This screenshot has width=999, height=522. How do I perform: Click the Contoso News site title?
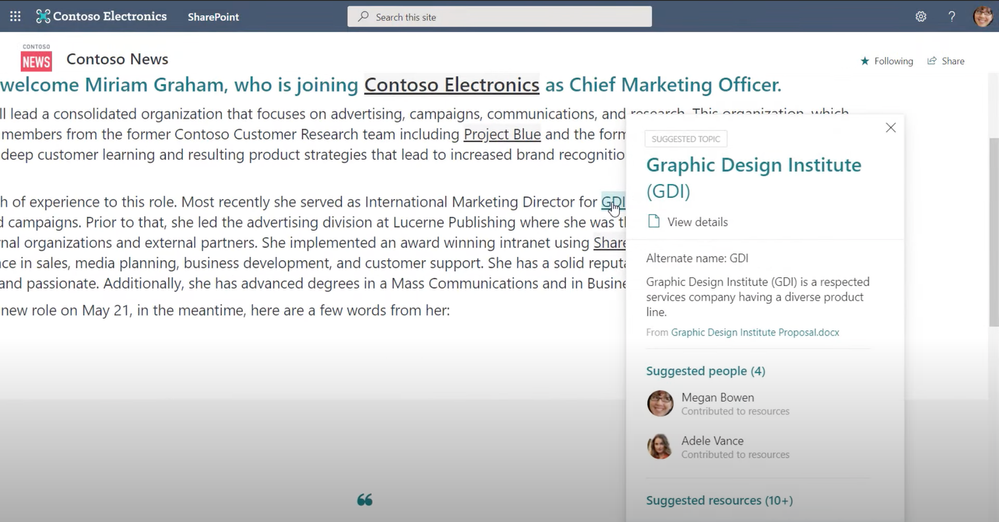click(117, 59)
